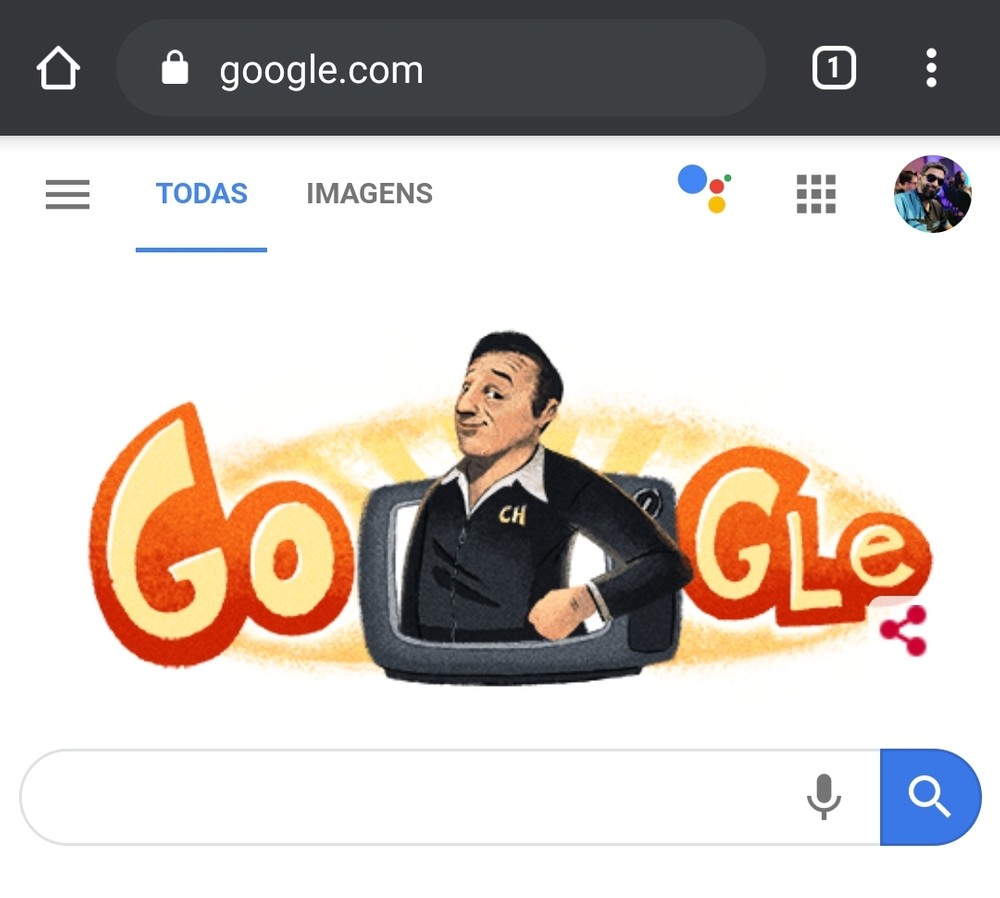Image resolution: width=1000 pixels, height=898 pixels.
Task: Tap the browser home icon
Action: [58, 68]
